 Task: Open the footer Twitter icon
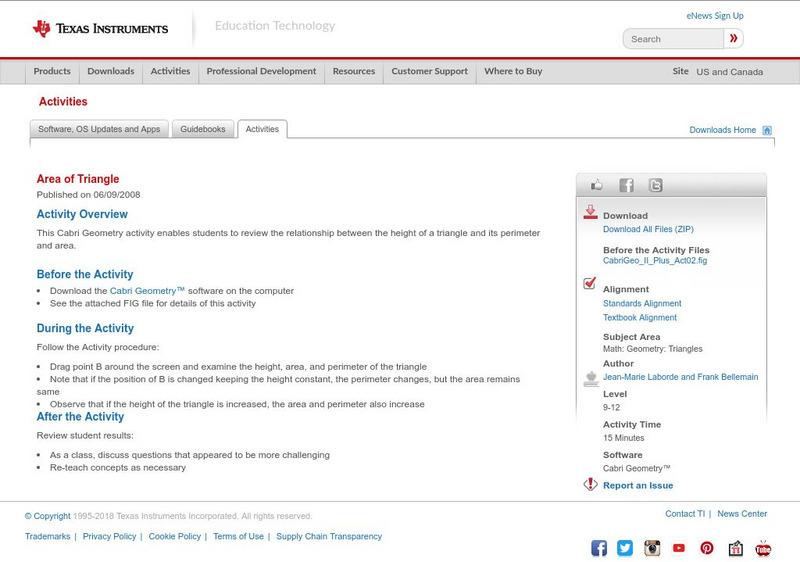click(625, 548)
